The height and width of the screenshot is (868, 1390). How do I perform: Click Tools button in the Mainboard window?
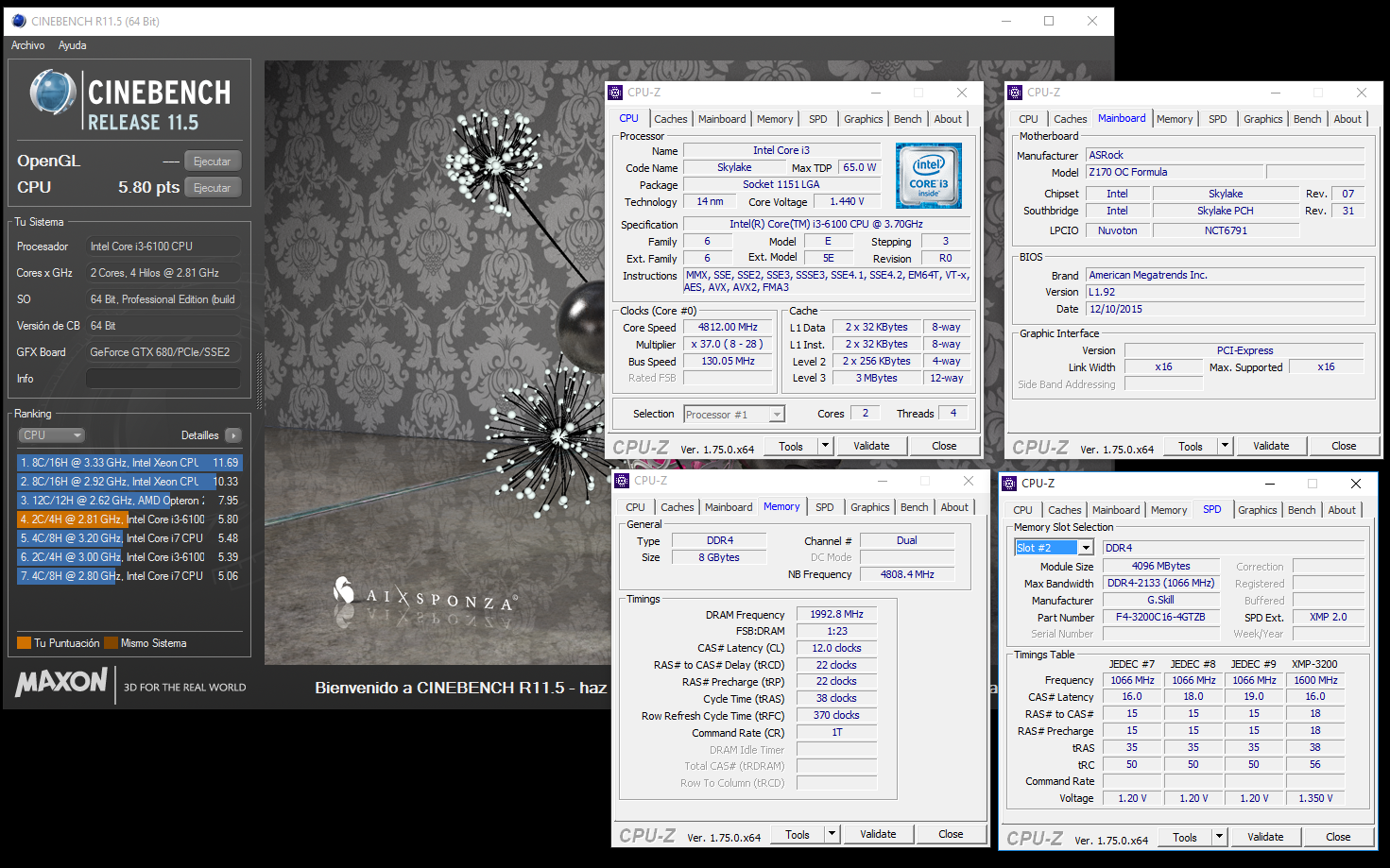1191,446
